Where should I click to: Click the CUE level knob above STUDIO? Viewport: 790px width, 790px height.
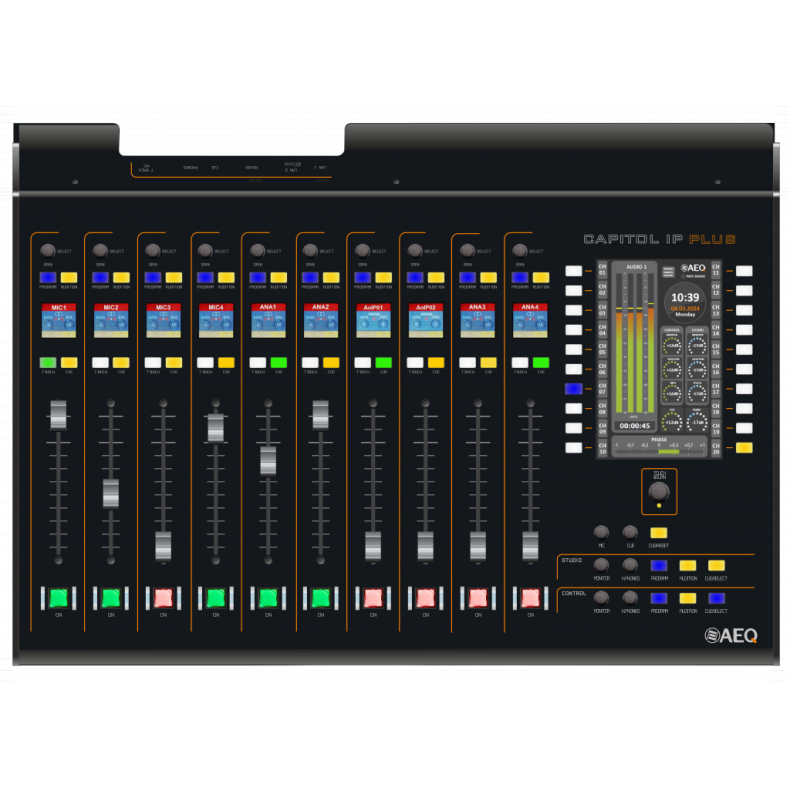630,532
